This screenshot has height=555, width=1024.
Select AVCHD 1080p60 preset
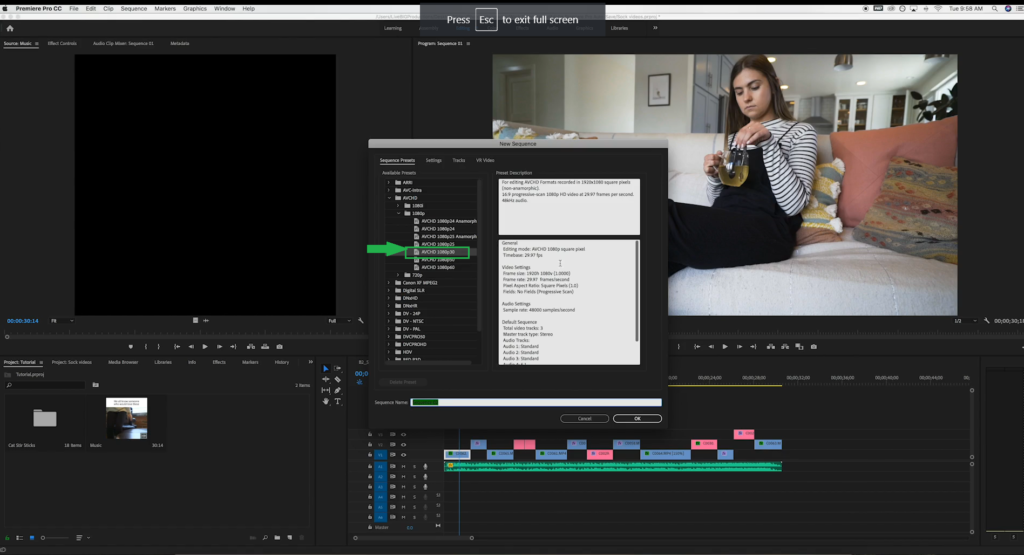[x=438, y=267]
